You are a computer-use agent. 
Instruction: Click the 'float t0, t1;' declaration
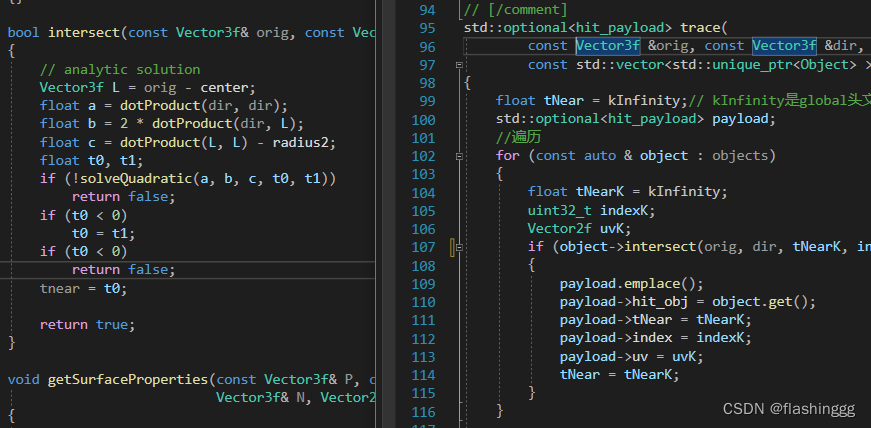92,161
